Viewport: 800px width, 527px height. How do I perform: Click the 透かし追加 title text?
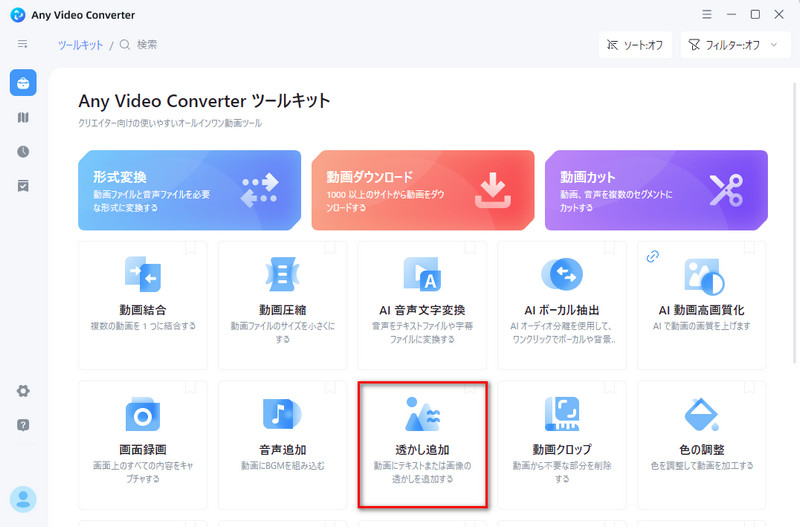tap(422, 450)
